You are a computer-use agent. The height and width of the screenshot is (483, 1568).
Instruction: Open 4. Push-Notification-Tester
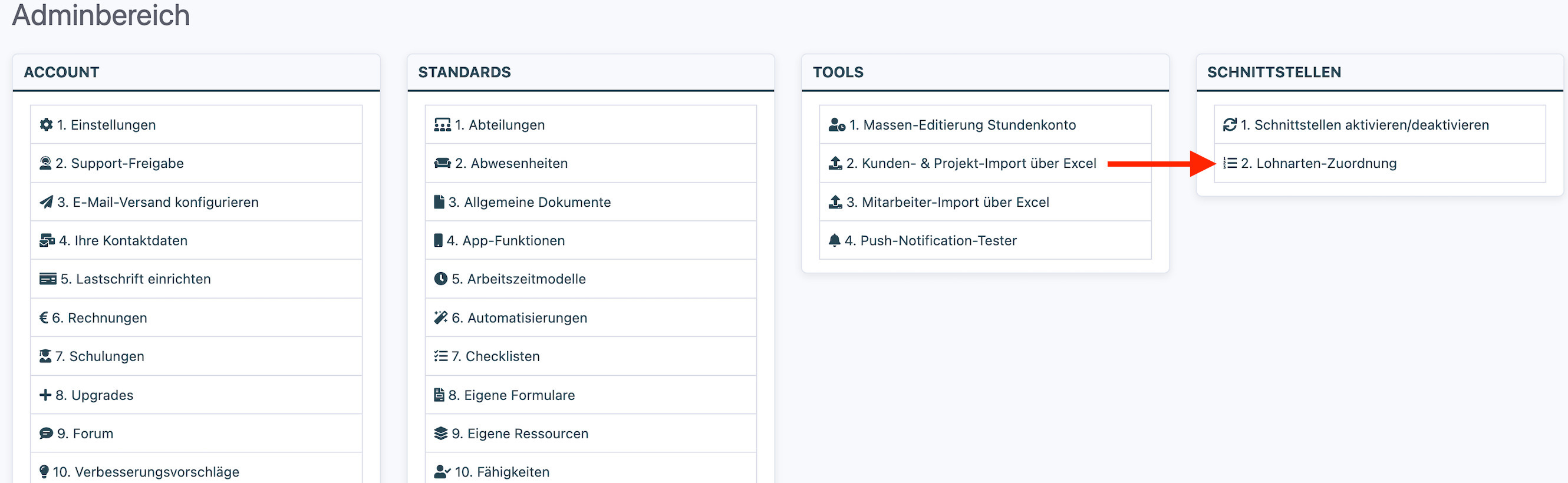(985, 240)
